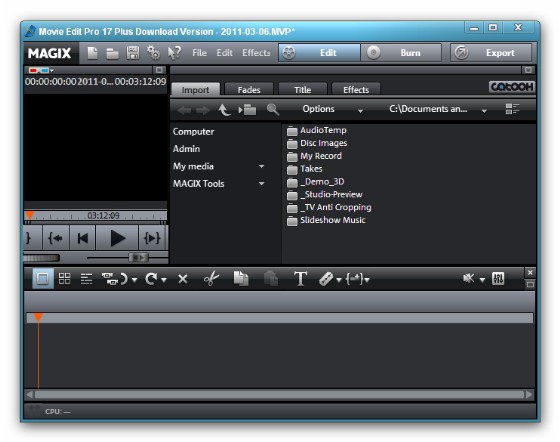The width and height of the screenshot is (560, 442).
Task: Cut with the scissors icon
Action: pos(211,278)
